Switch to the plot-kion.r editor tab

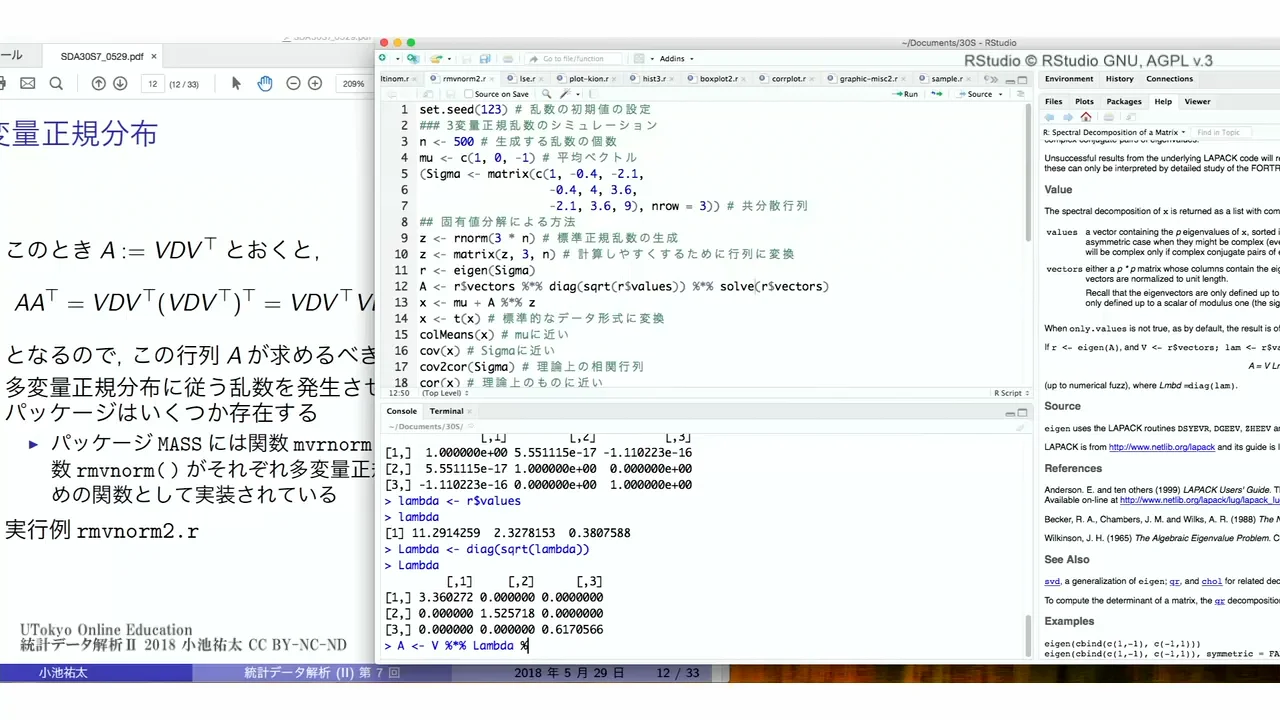(x=588, y=79)
